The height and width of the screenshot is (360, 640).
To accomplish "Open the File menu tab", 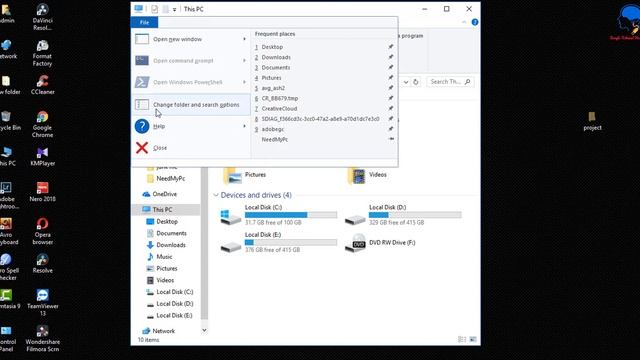I will click(x=144, y=22).
